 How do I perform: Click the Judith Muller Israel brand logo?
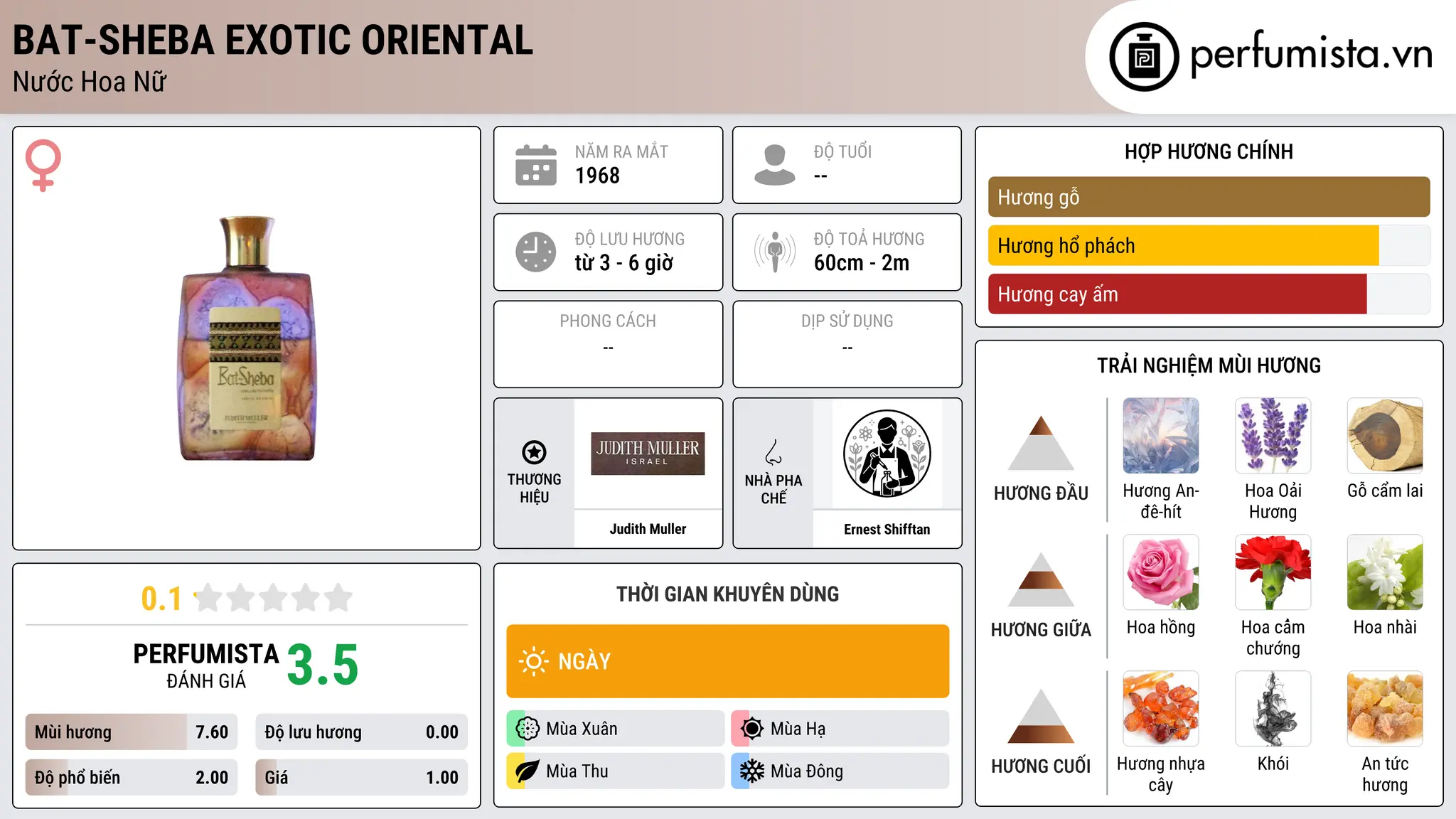648,454
